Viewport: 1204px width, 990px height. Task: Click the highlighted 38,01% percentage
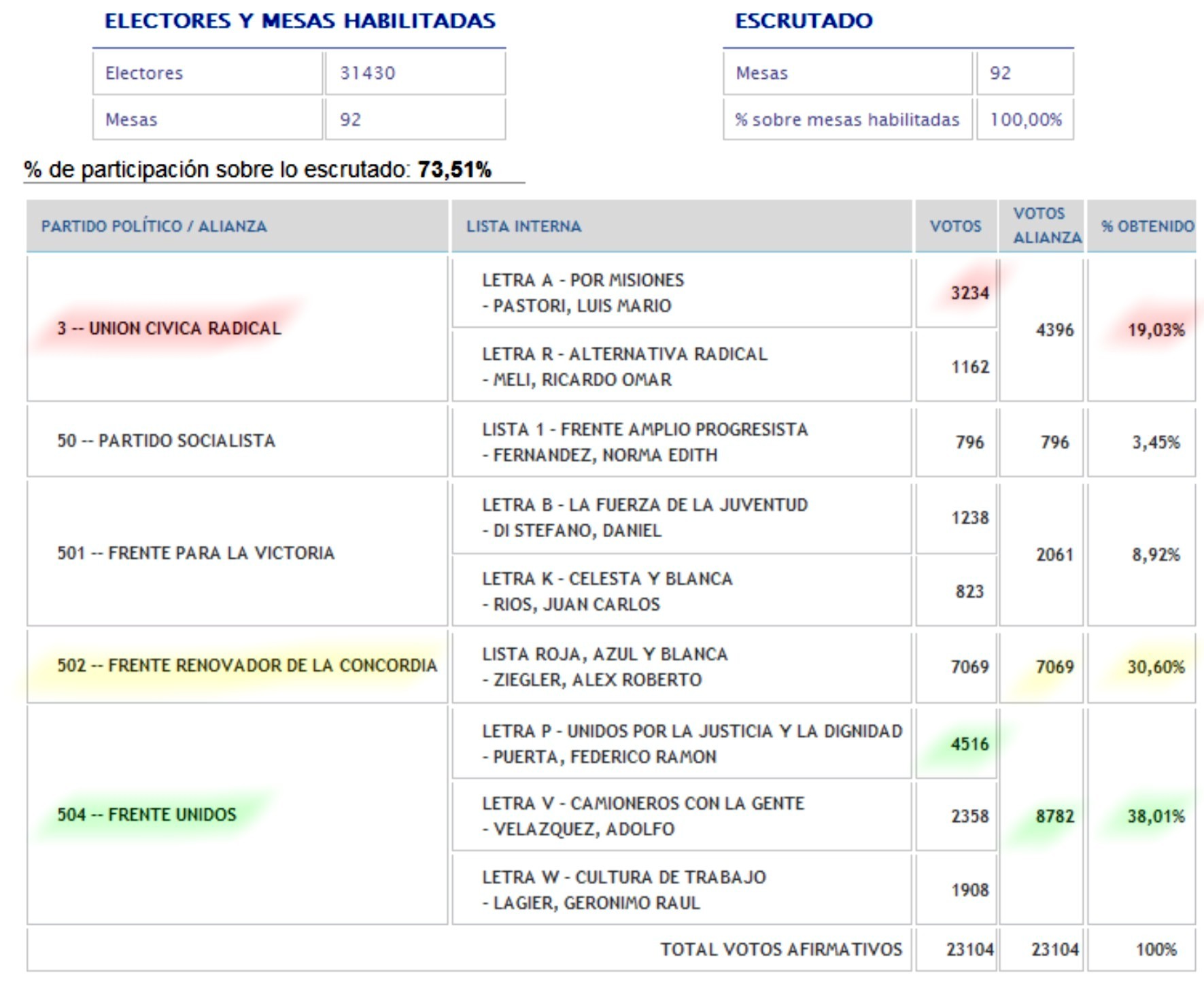(x=1156, y=816)
